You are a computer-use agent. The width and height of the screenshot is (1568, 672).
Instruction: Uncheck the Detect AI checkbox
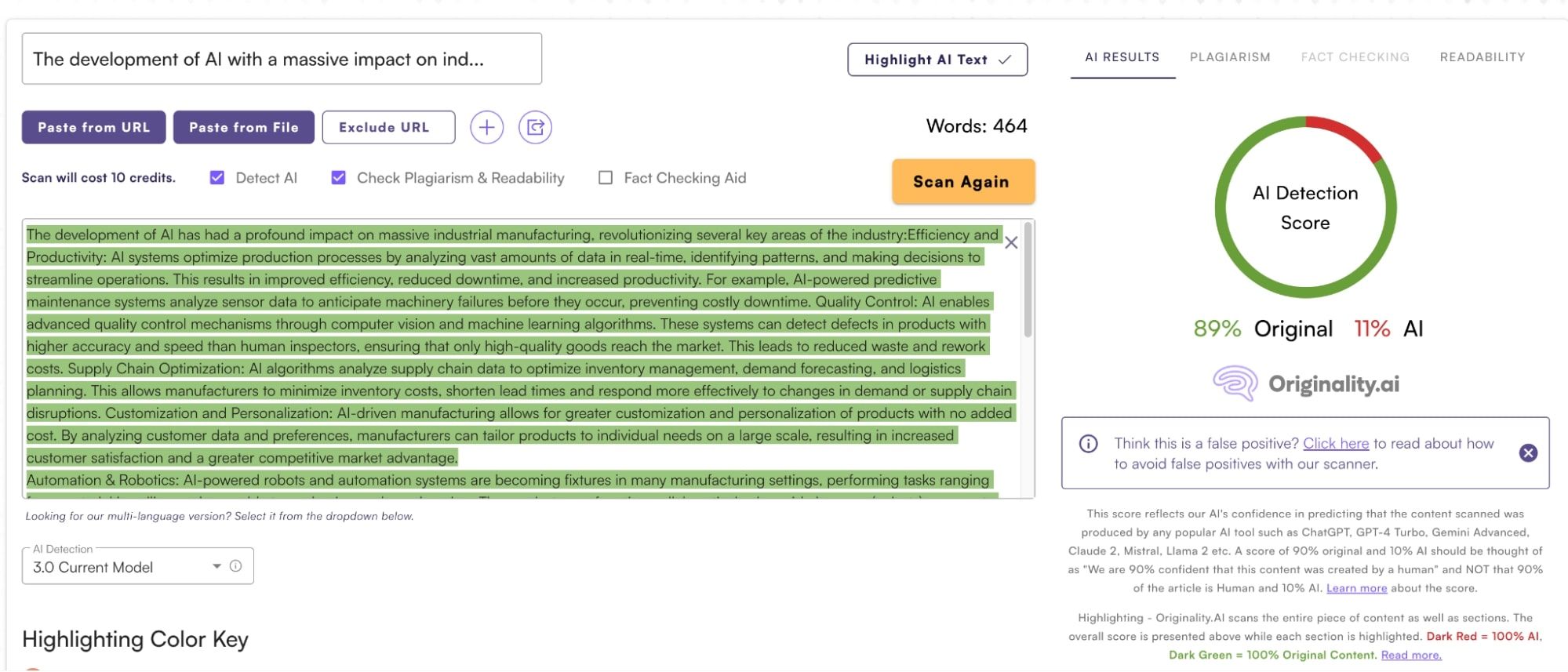pyautogui.click(x=217, y=178)
